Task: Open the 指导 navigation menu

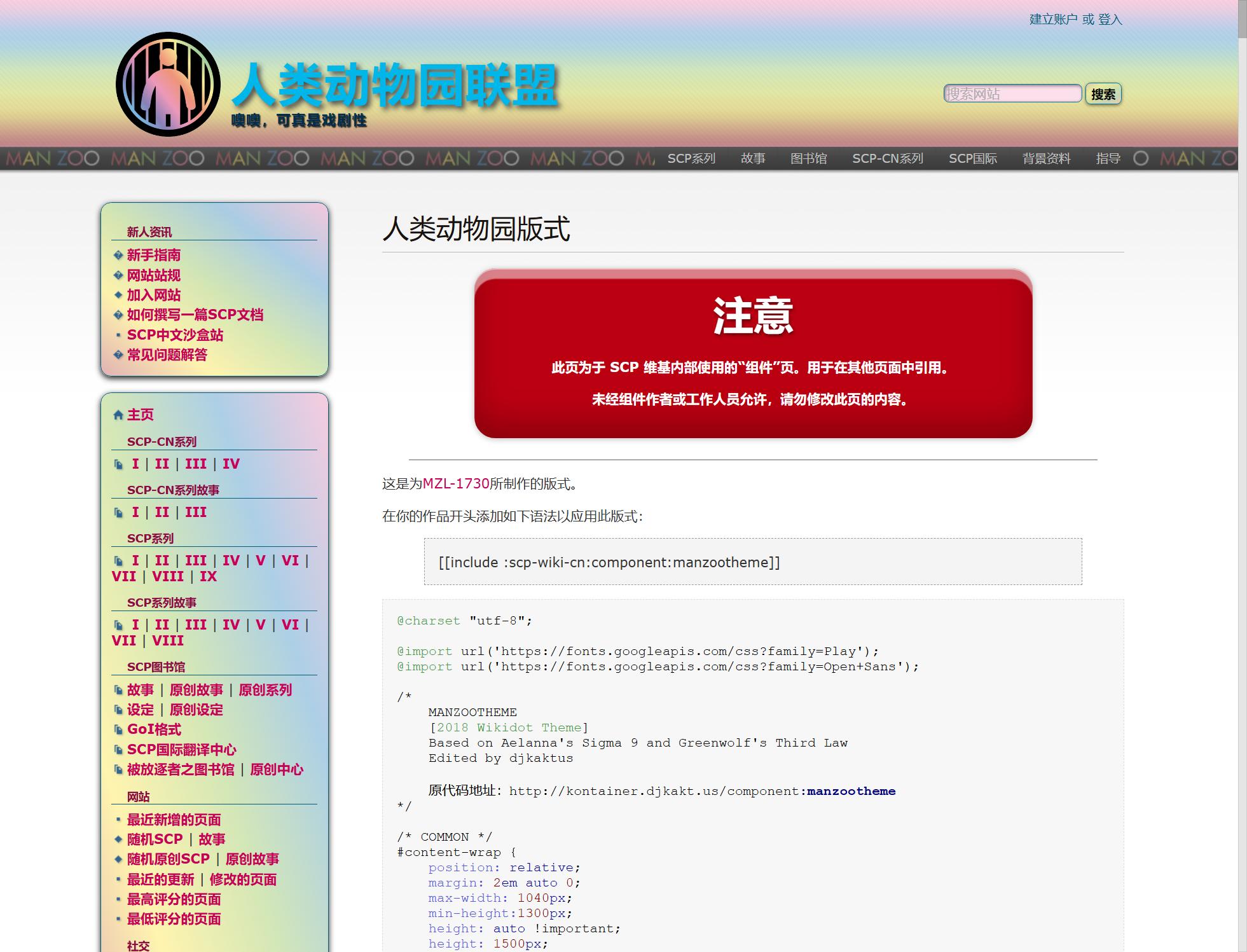Action: click(x=1108, y=158)
